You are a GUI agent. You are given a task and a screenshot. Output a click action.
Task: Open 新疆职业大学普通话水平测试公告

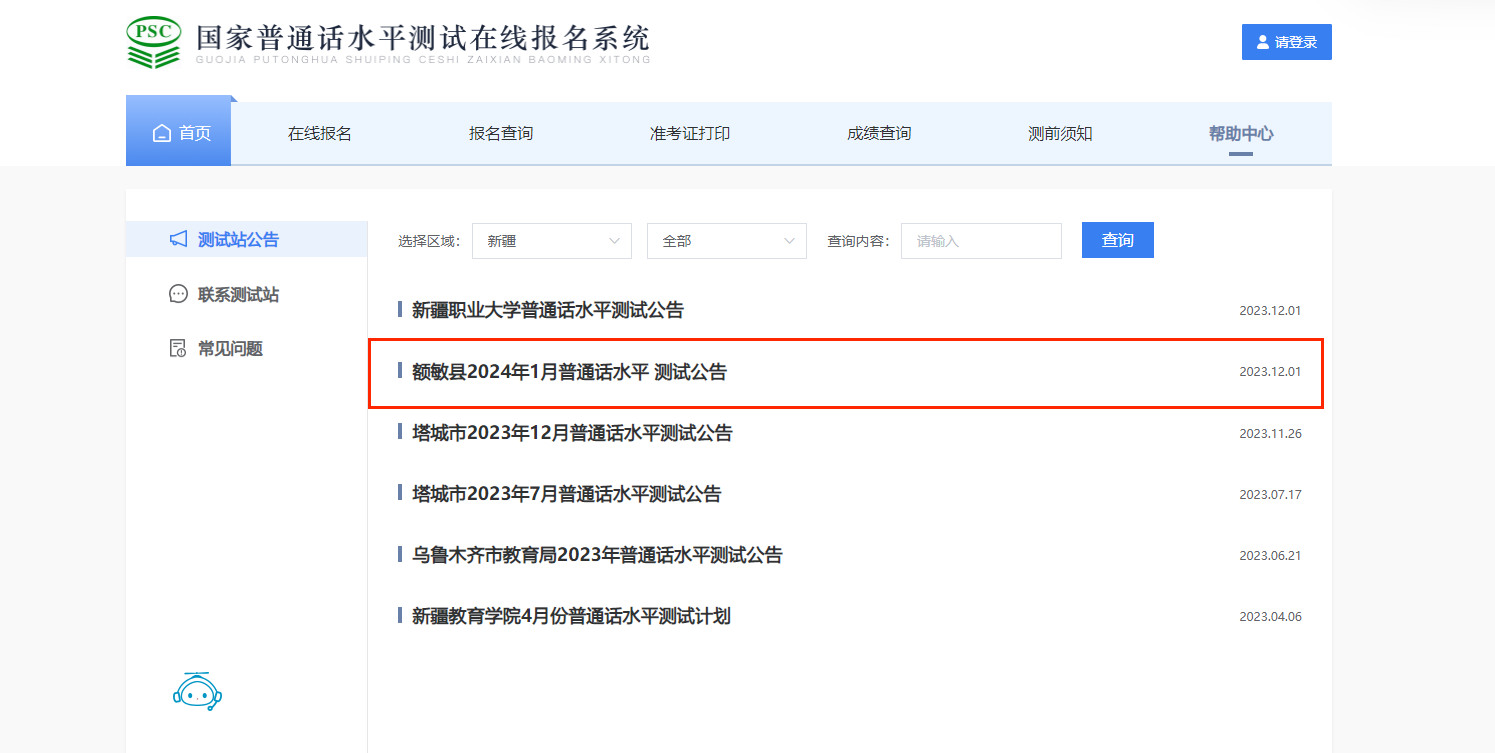coord(548,310)
